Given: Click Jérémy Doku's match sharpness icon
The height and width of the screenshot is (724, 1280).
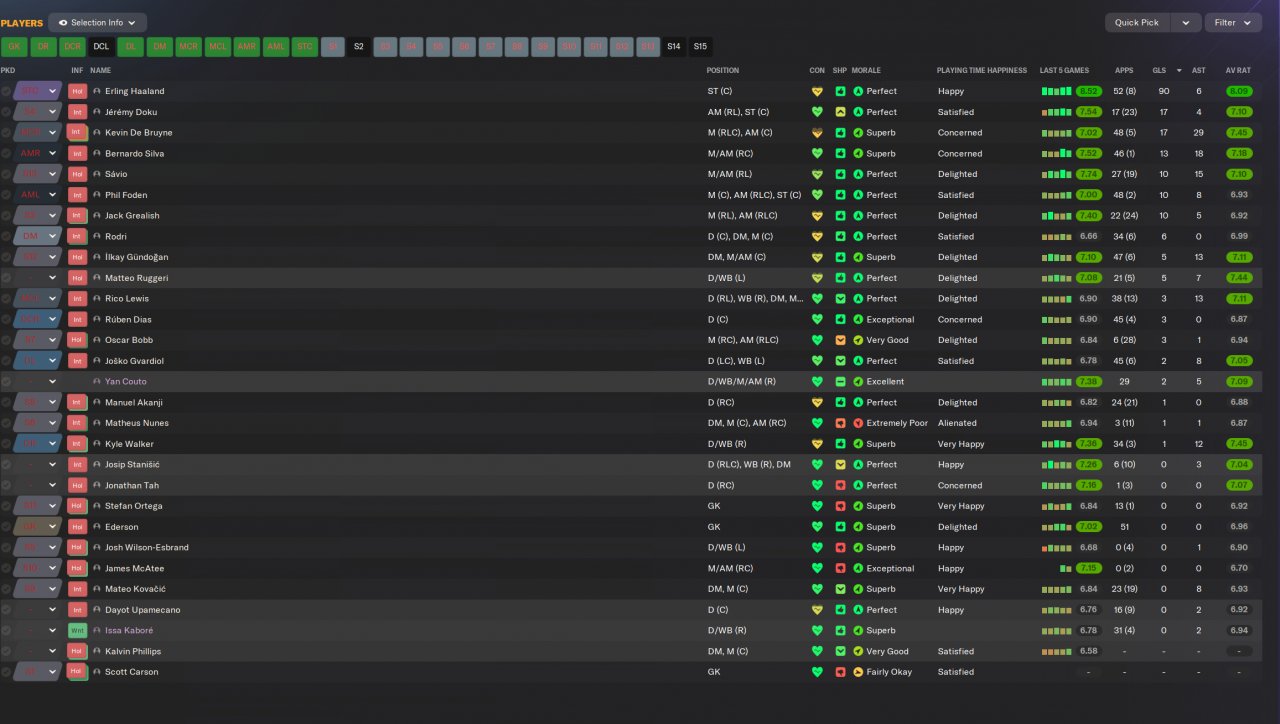Looking at the screenshot, I should pos(840,112).
